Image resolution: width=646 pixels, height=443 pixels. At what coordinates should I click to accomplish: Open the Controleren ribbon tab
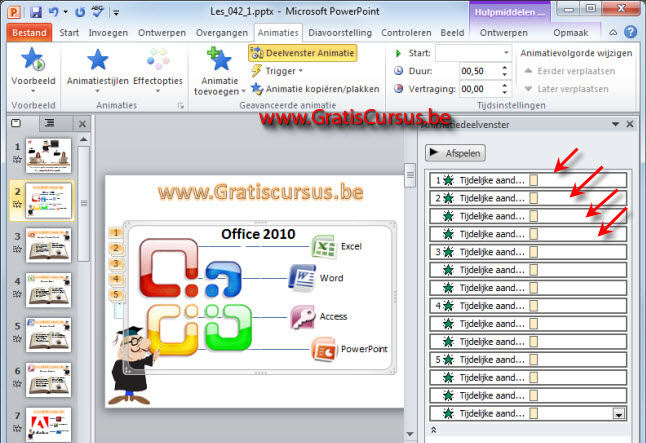coord(406,33)
